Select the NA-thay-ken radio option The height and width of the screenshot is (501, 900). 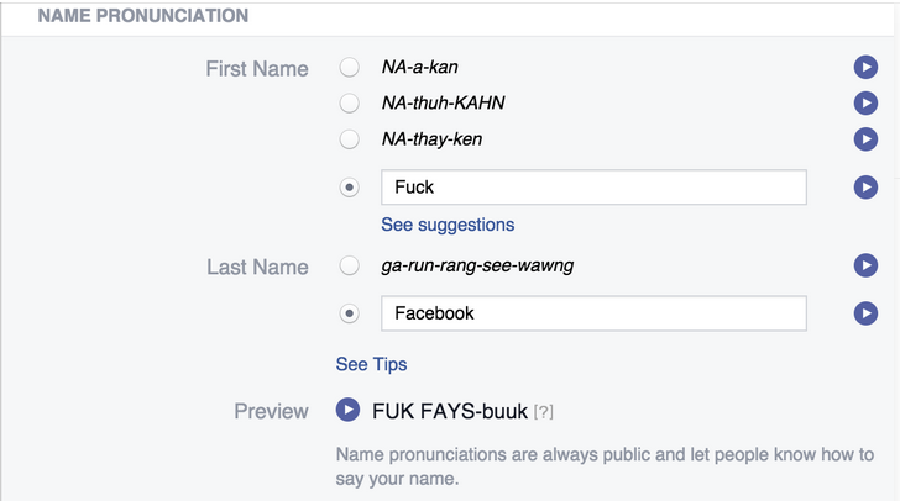[x=349, y=139]
